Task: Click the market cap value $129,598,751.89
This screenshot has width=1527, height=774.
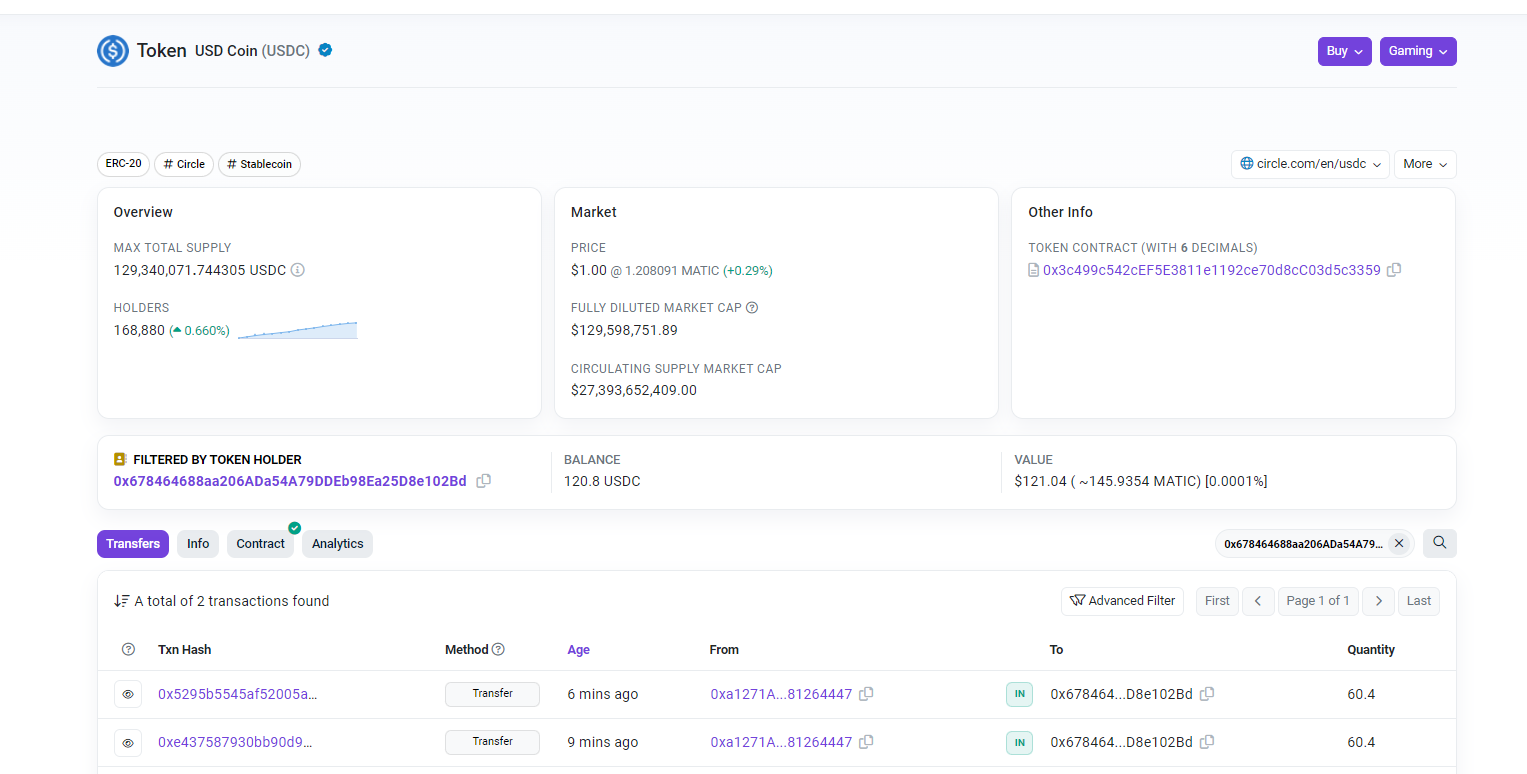Action: (624, 330)
